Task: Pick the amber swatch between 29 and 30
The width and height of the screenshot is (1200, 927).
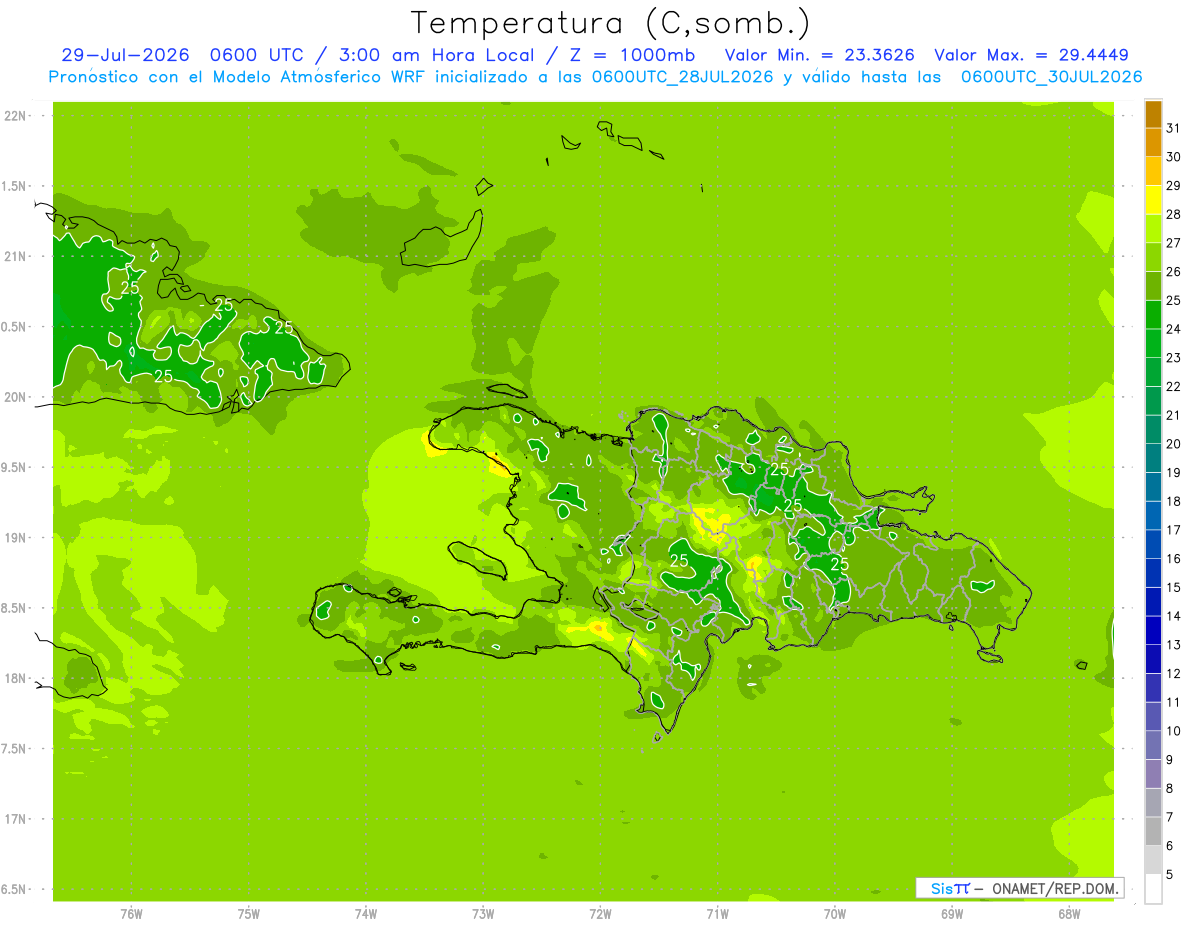Action: tap(1153, 172)
